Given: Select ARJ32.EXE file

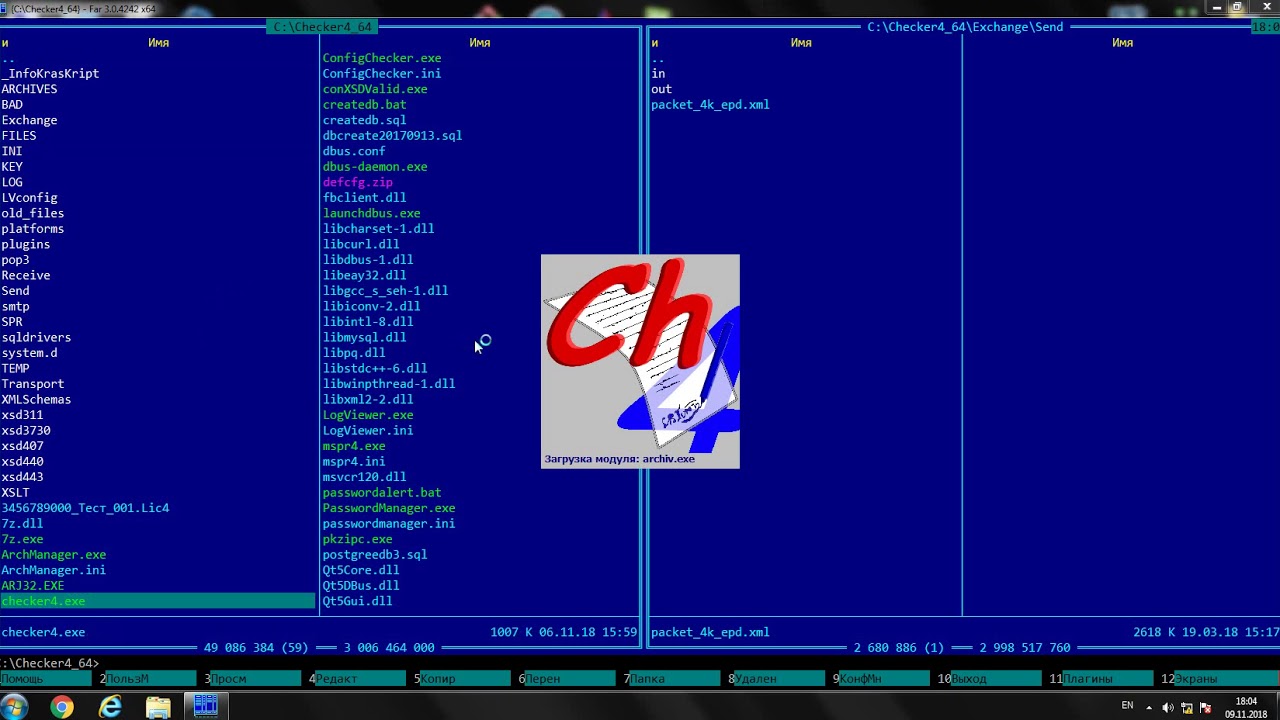Looking at the screenshot, I should coord(33,585).
